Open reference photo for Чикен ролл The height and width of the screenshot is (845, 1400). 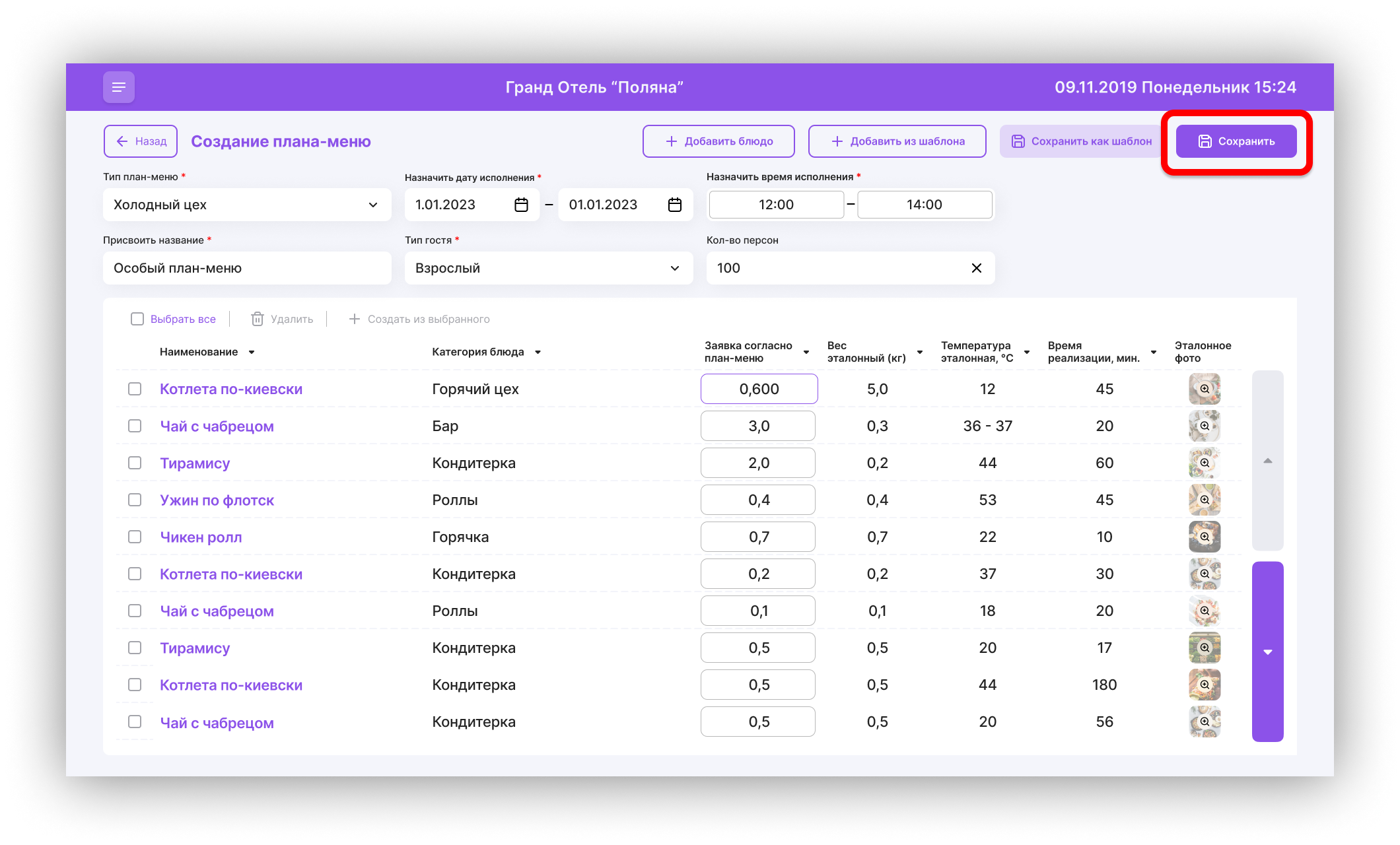pyautogui.click(x=1205, y=537)
